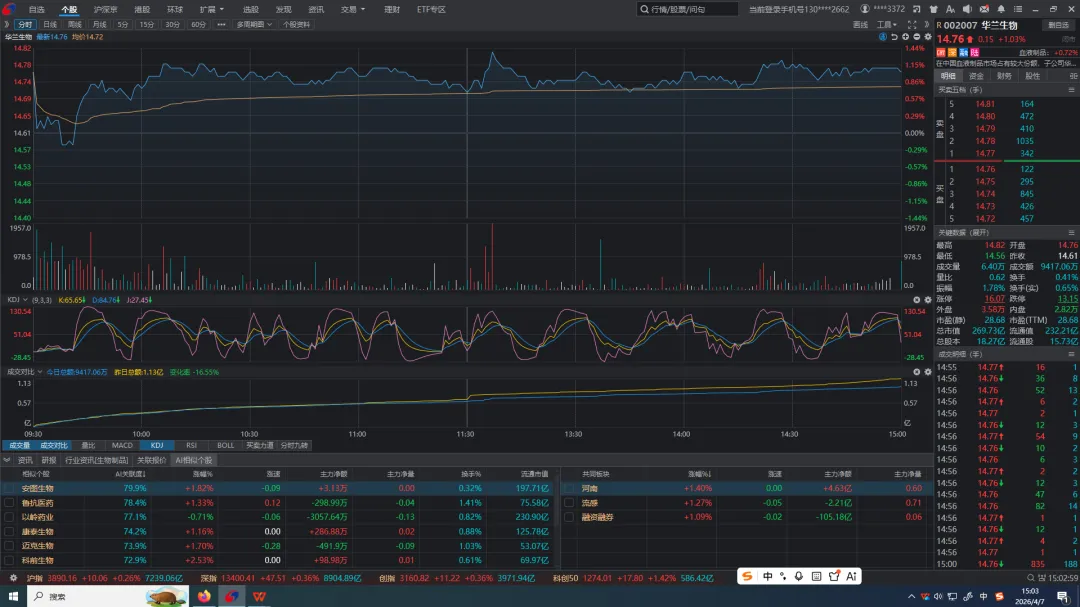The height and width of the screenshot is (607, 1080).
Task: Toggle the sound speaker icon
Action: point(967,9)
